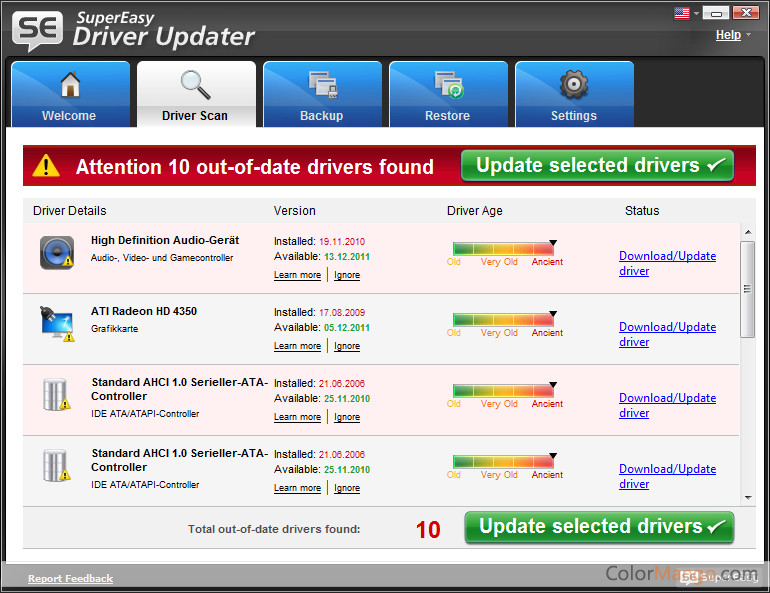Click the house icon on Welcome tab
Viewport: 770px width, 593px height.
(x=70, y=84)
